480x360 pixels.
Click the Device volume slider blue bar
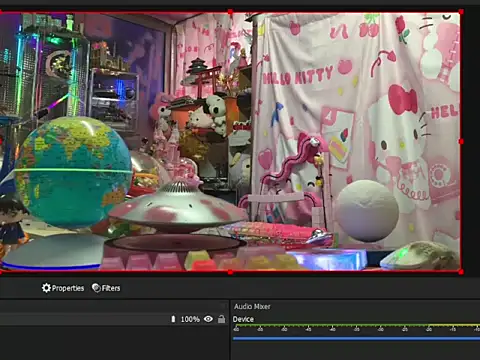(x=356, y=338)
